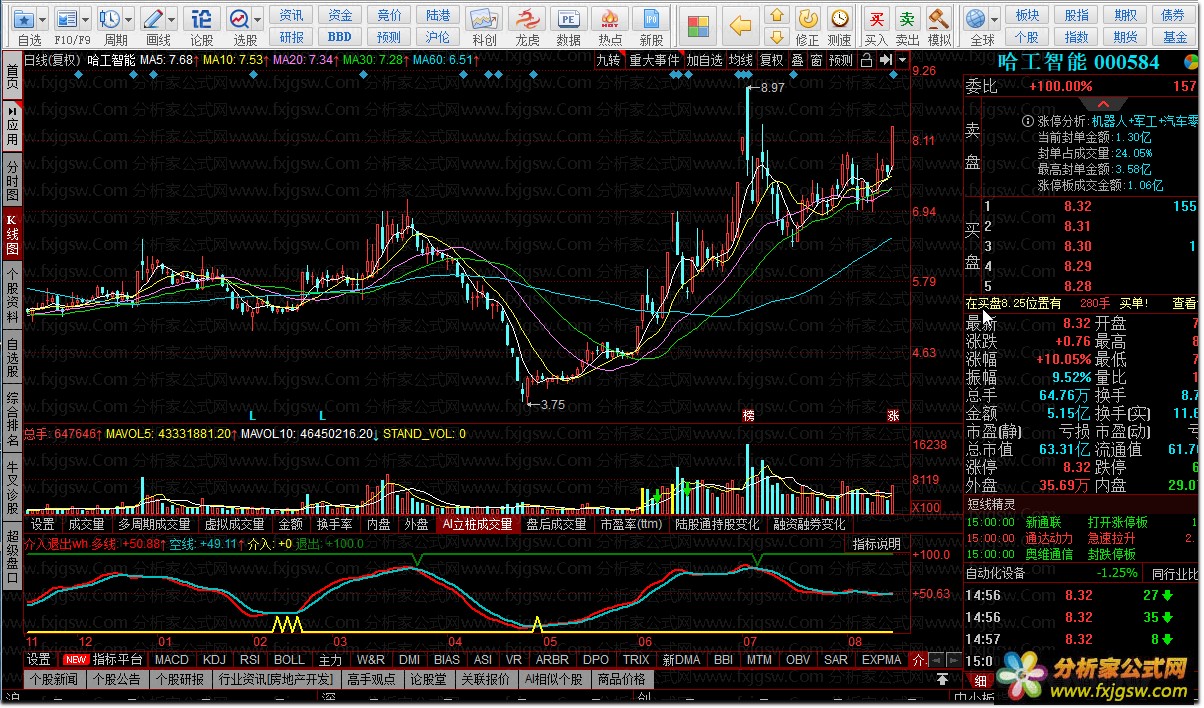Expand the 选股 dropdown arrow
Viewport: 1204px width, 708px height.
258,18
